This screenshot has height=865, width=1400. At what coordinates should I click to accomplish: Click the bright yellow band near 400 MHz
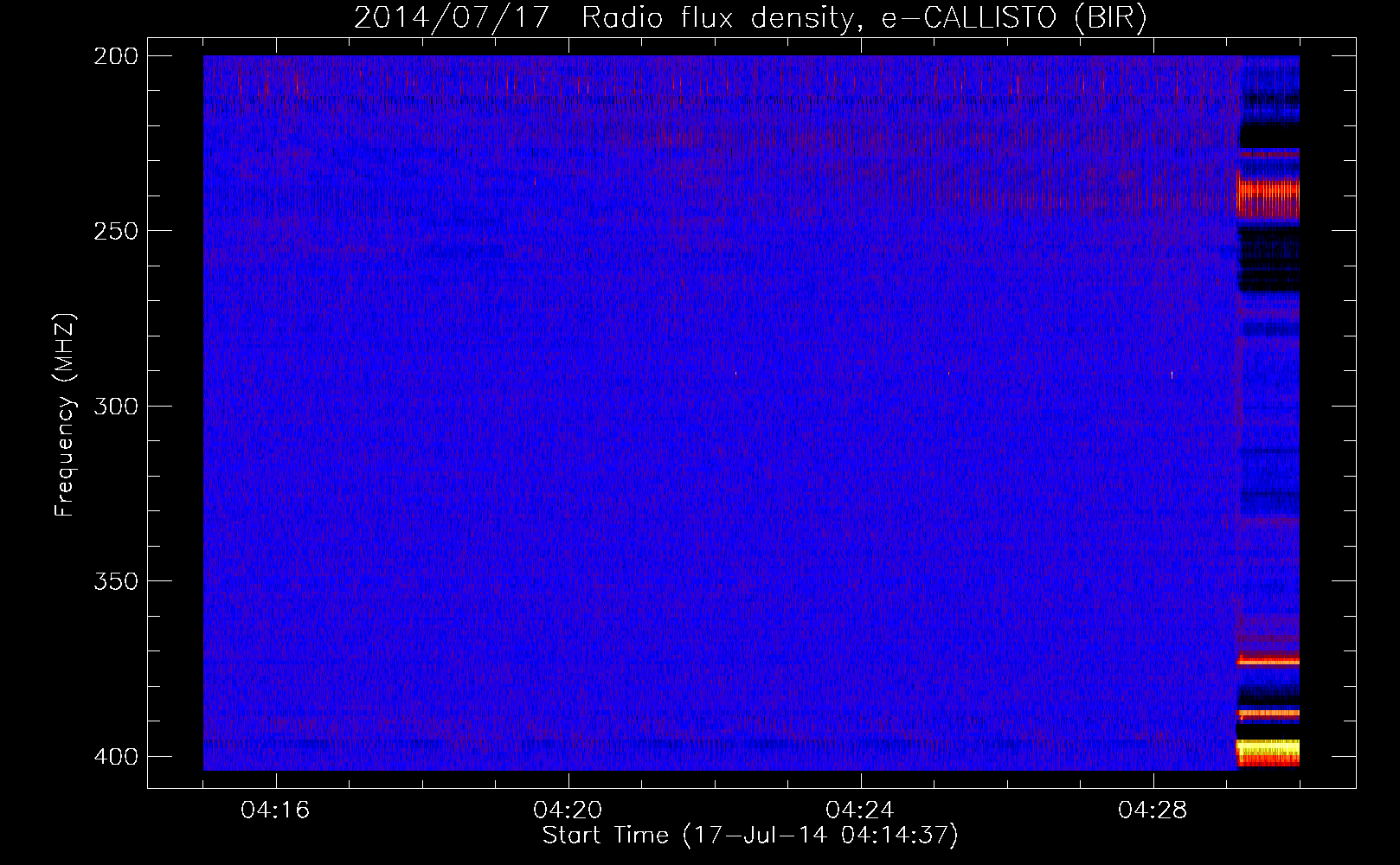pos(1268,748)
